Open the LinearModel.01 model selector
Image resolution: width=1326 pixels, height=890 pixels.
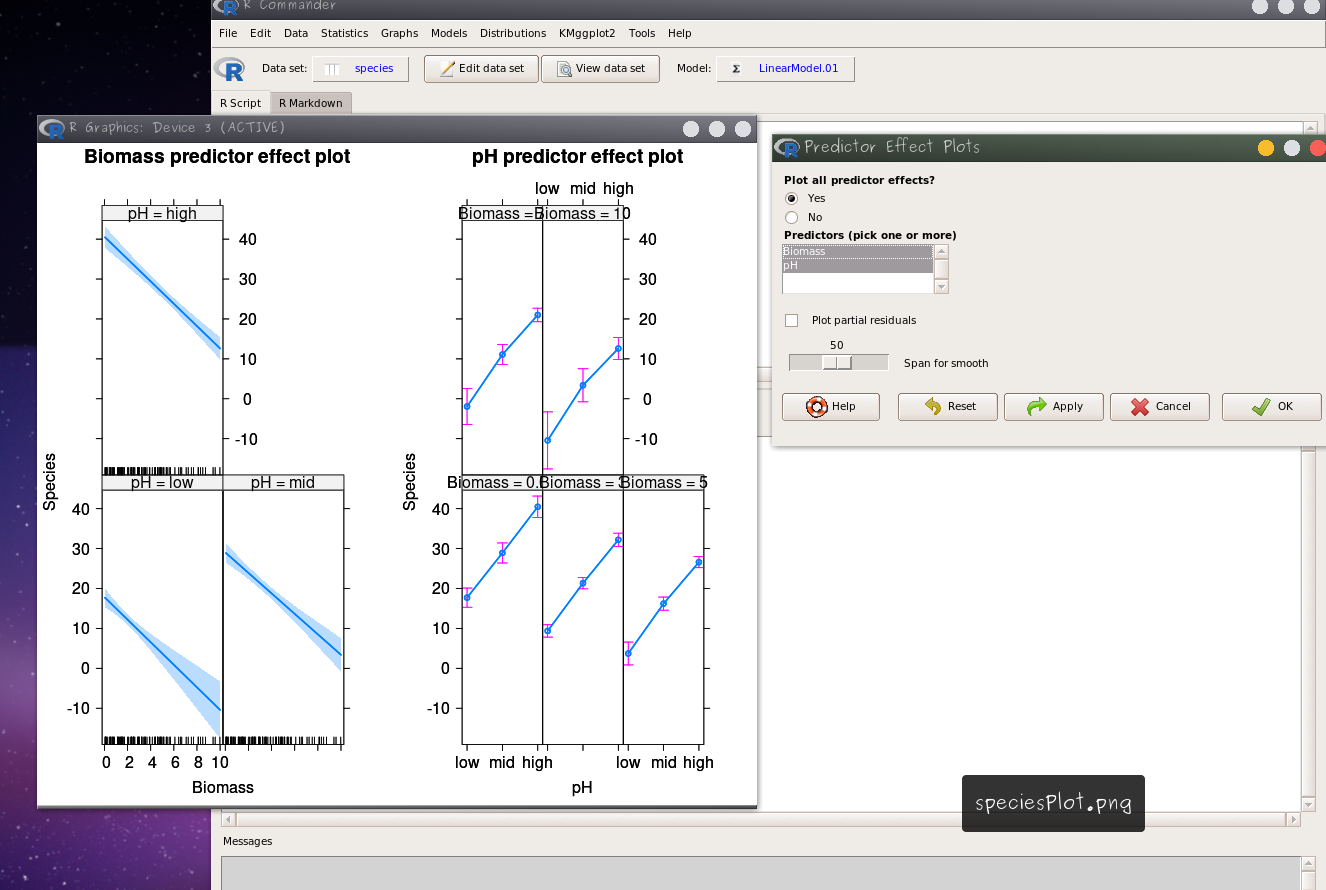point(785,69)
